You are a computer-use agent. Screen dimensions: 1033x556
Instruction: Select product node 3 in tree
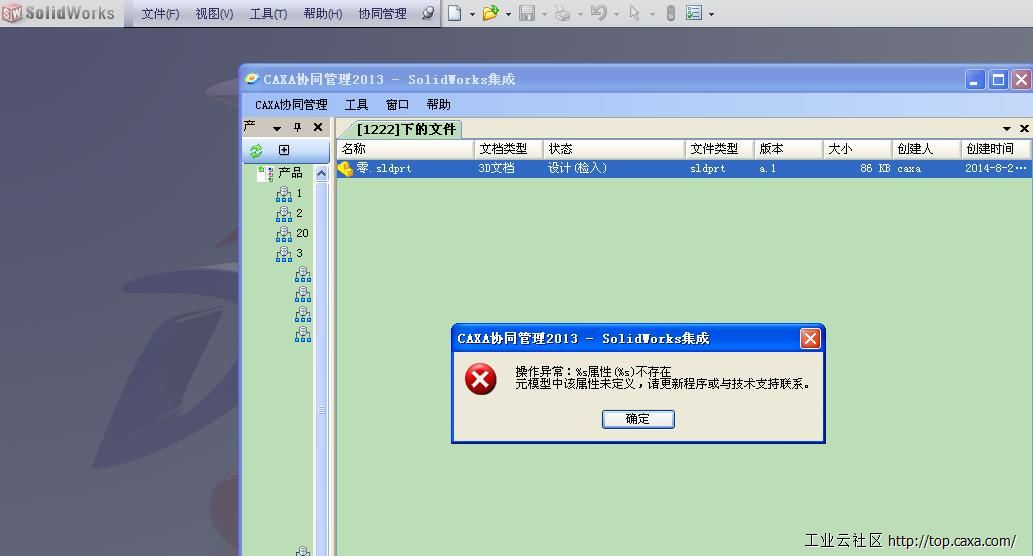pyautogui.click(x=299, y=253)
